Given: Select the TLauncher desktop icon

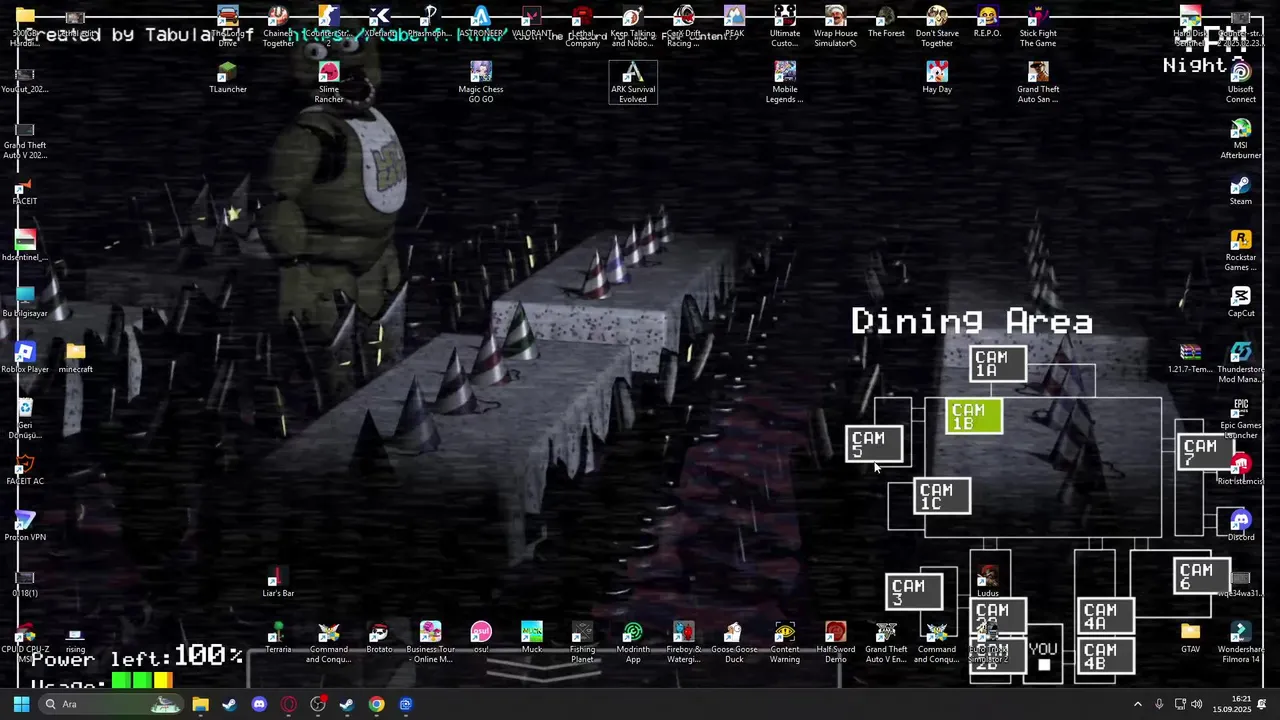Looking at the screenshot, I should click(x=228, y=78).
